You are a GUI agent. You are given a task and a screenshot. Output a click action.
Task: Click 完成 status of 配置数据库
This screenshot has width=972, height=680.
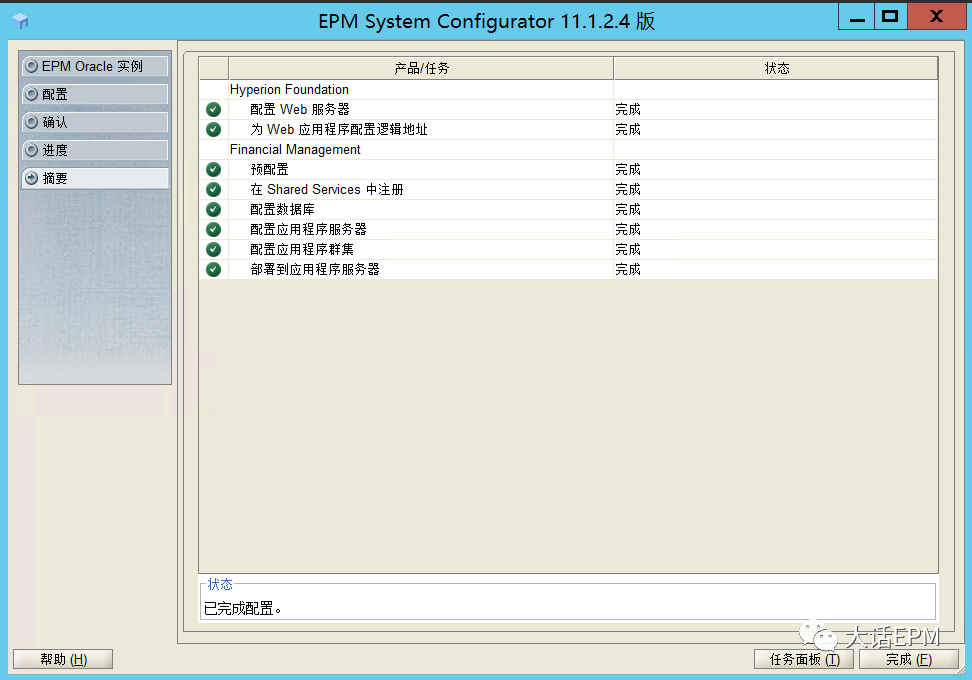click(628, 210)
